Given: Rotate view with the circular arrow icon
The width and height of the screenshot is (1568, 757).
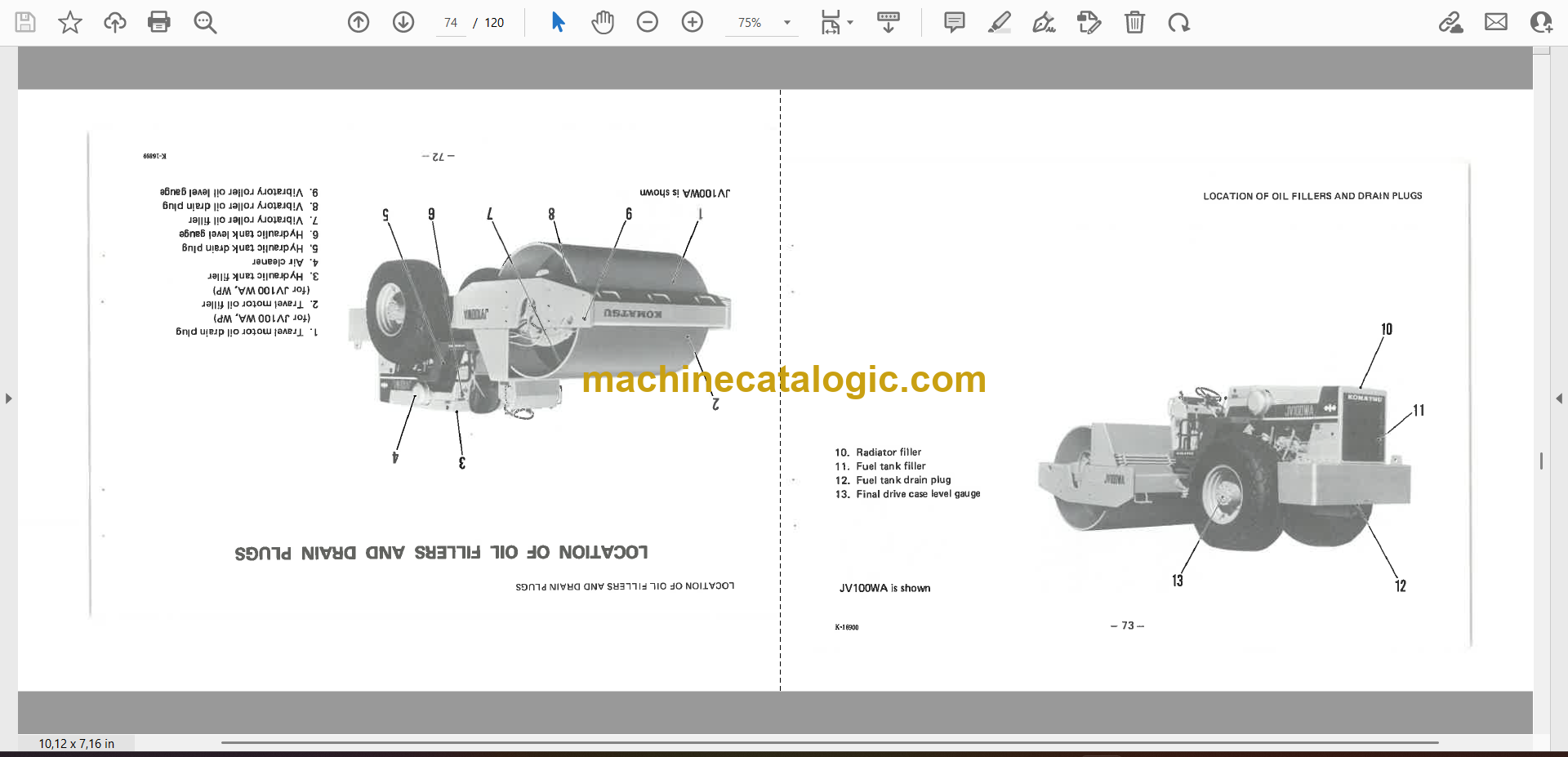Looking at the screenshot, I should coord(1178,22).
